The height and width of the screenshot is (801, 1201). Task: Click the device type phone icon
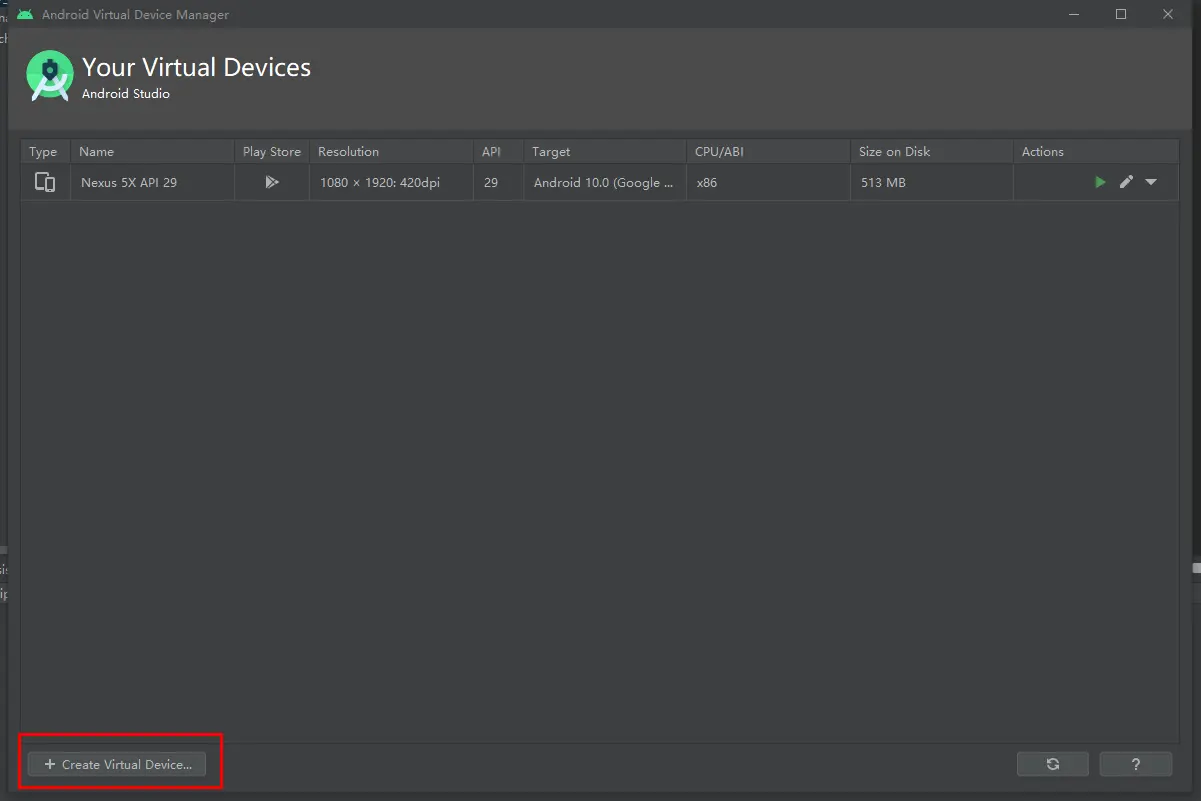(x=45, y=182)
